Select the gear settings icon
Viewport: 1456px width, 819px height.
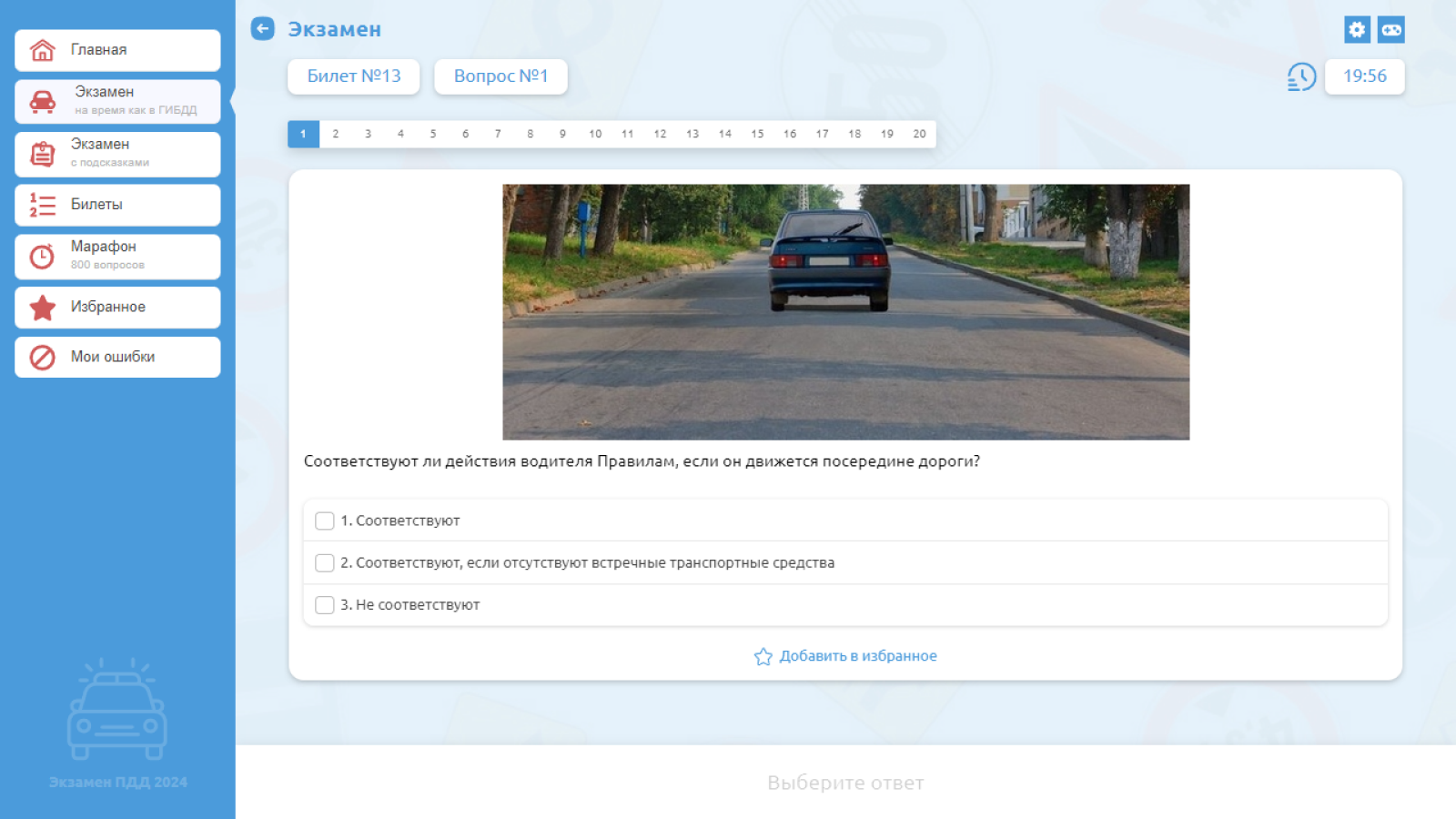tap(1357, 29)
